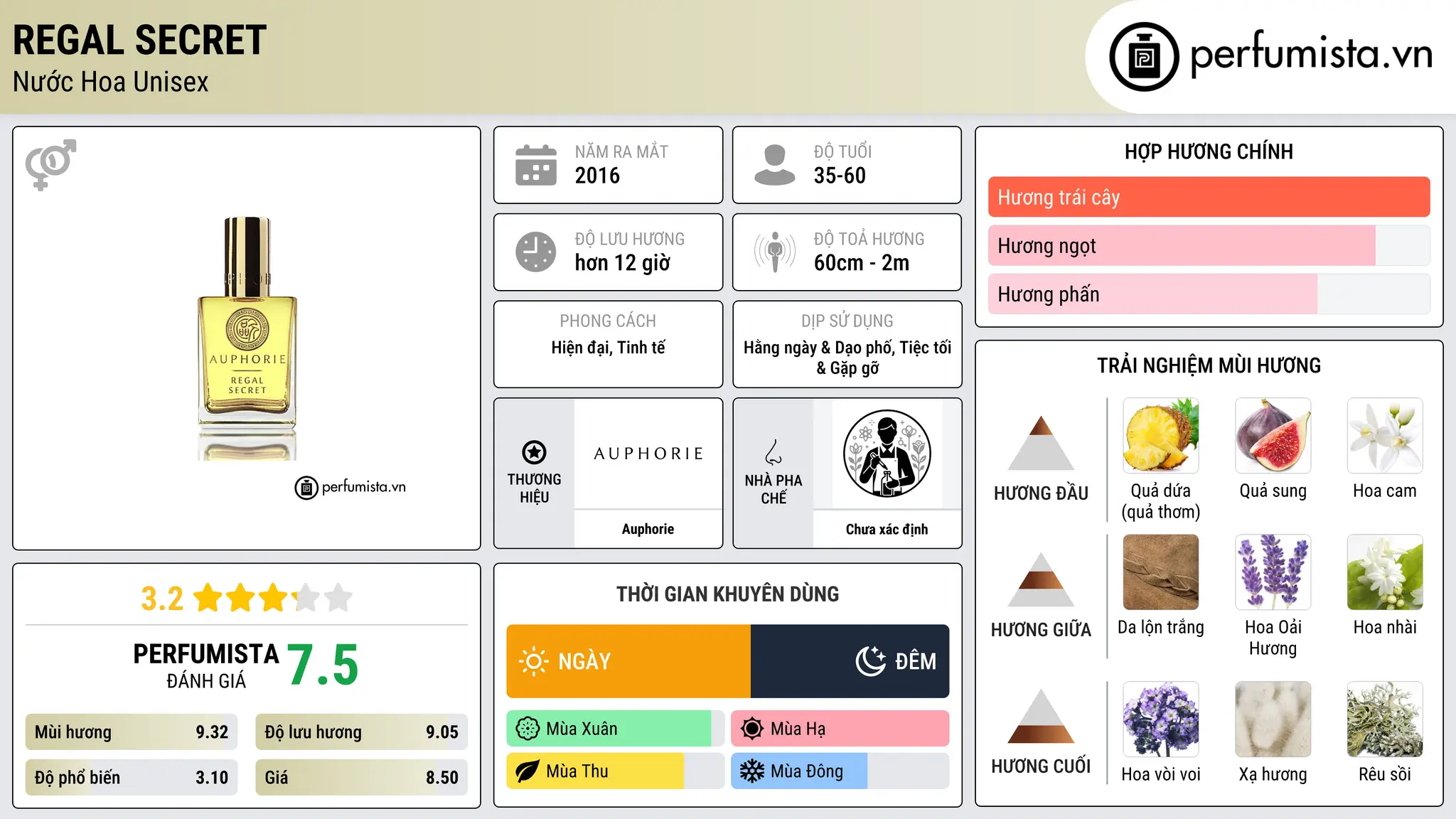Open the Xạ hương musk image
The height and width of the screenshot is (819, 1456).
[1273, 719]
